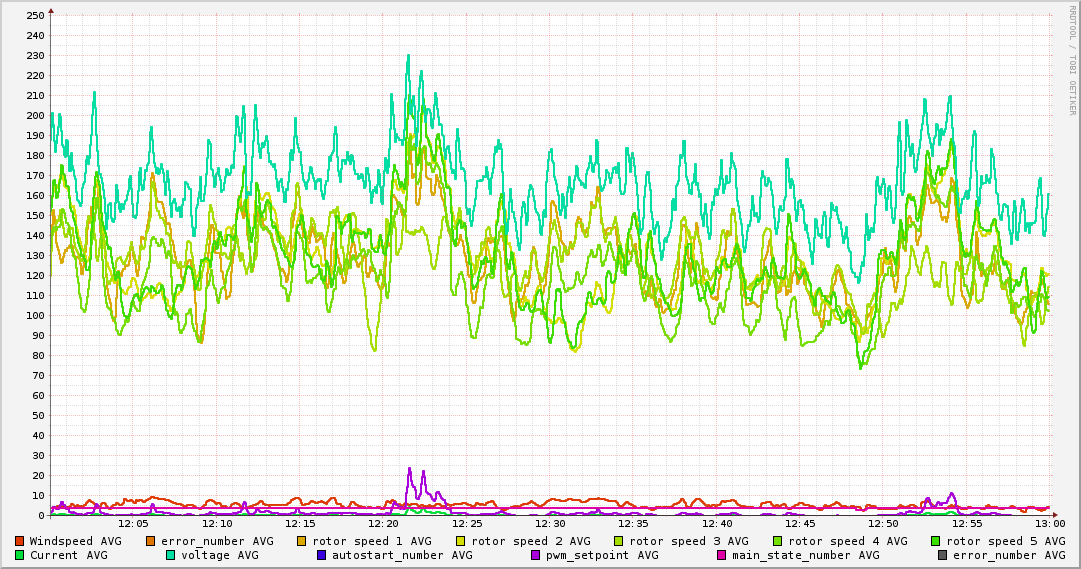Click the dark gray error_number AVG swatch
1081x569 pixels.
pyautogui.click(x=942, y=555)
